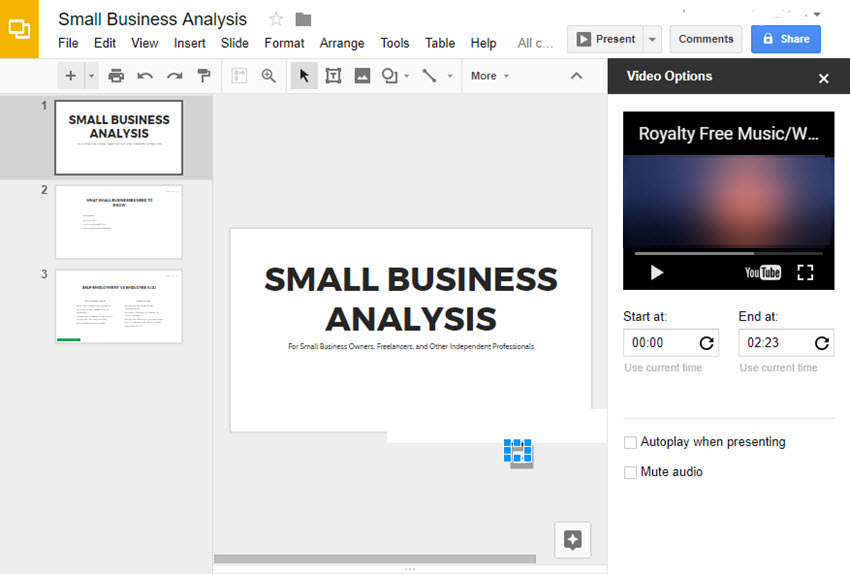Image resolution: width=850 pixels, height=574 pixels.
Task: Open new slide layout dropdown arrow
Action: pyautogui.click(x=91, y=76)
